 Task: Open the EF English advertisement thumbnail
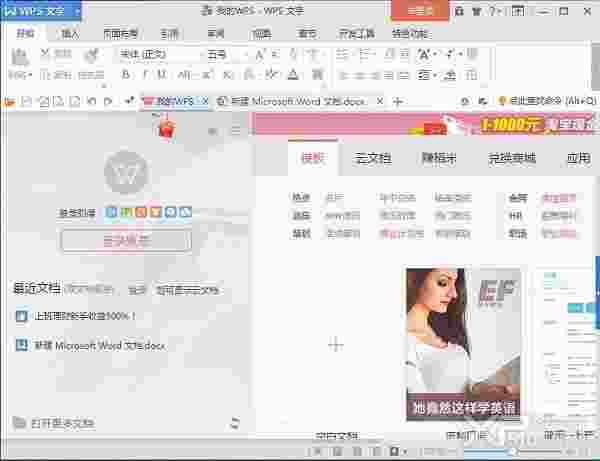[463, 344]
